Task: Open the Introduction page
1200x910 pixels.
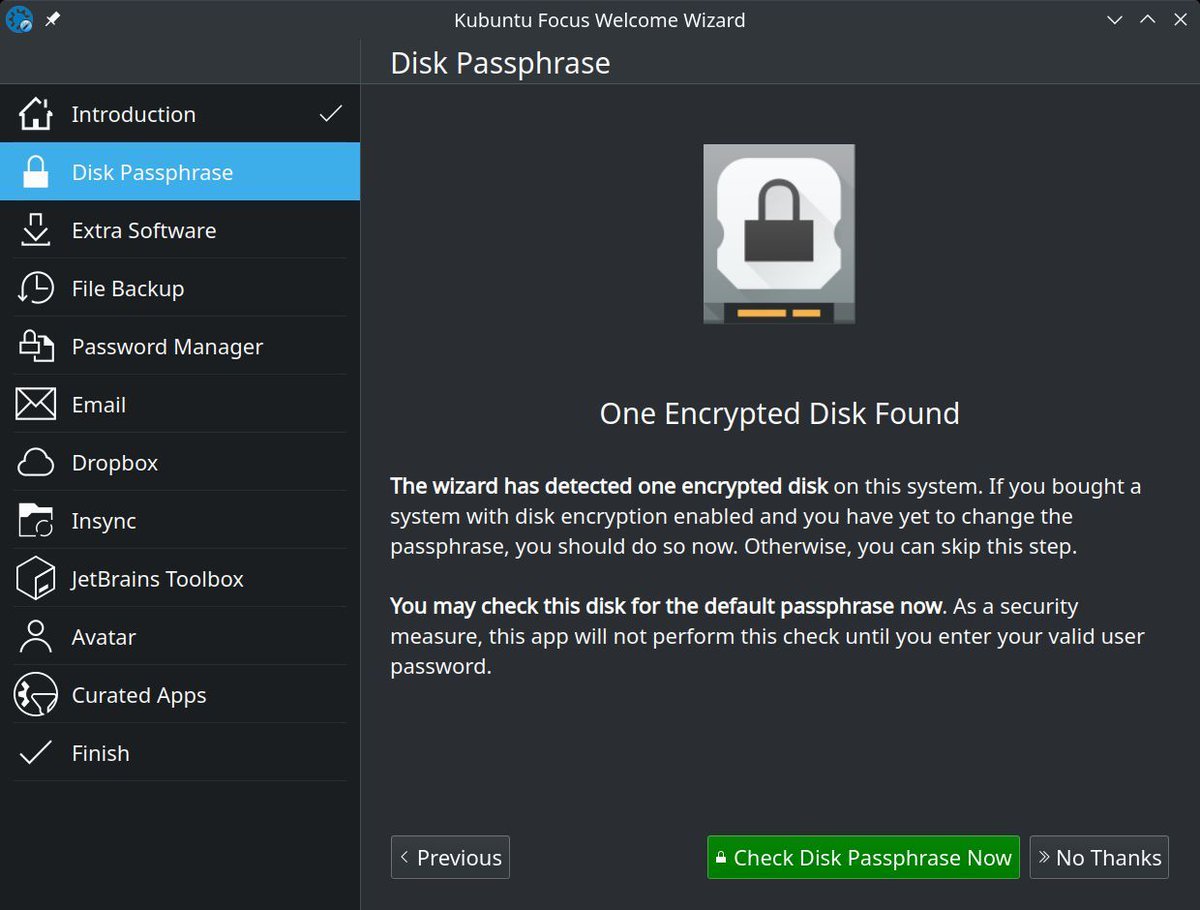Action: [180, 114]
